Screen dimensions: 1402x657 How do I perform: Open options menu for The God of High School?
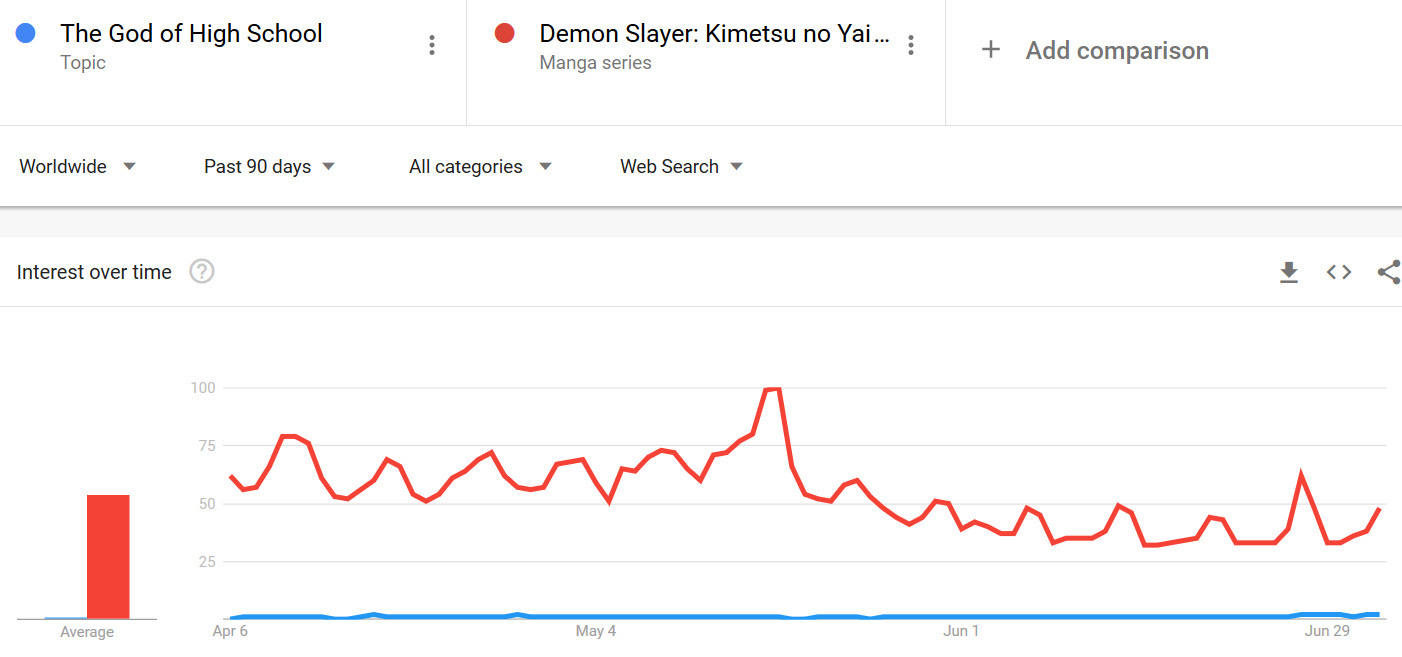tap(432, 45)
